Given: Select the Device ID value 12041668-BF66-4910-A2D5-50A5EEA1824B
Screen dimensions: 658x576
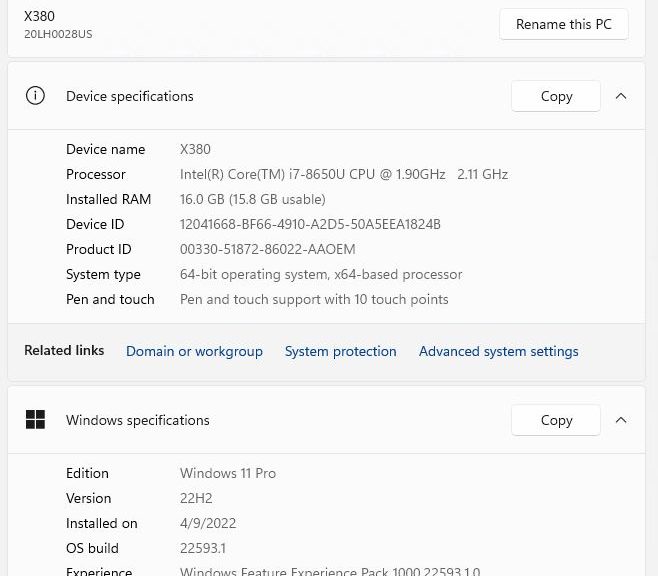Looking at the screenshot, I should [310, 224].
